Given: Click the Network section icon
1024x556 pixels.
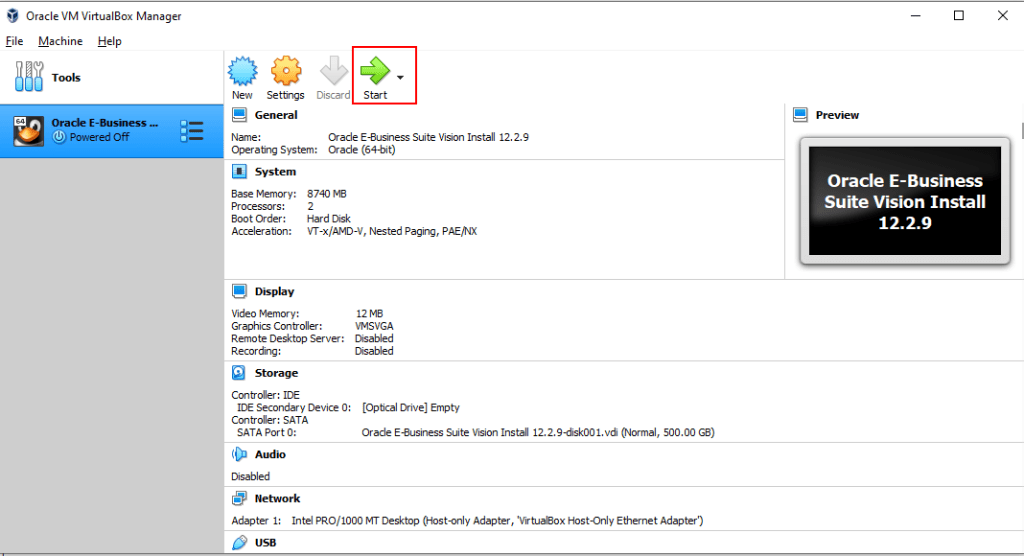Looking at the screenshot, I should (240, 498).
